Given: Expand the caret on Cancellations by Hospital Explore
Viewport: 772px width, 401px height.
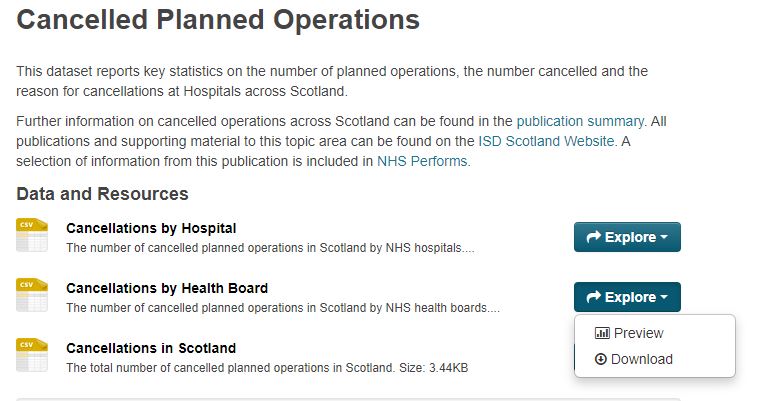Looking at the screenshot, I should 664,238.
